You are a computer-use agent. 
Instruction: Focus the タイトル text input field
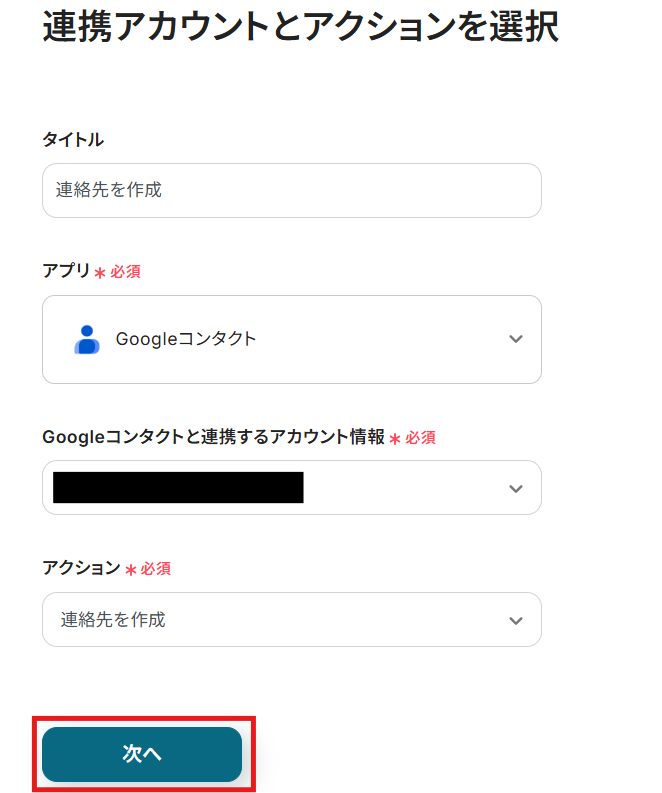pos(291,190)
